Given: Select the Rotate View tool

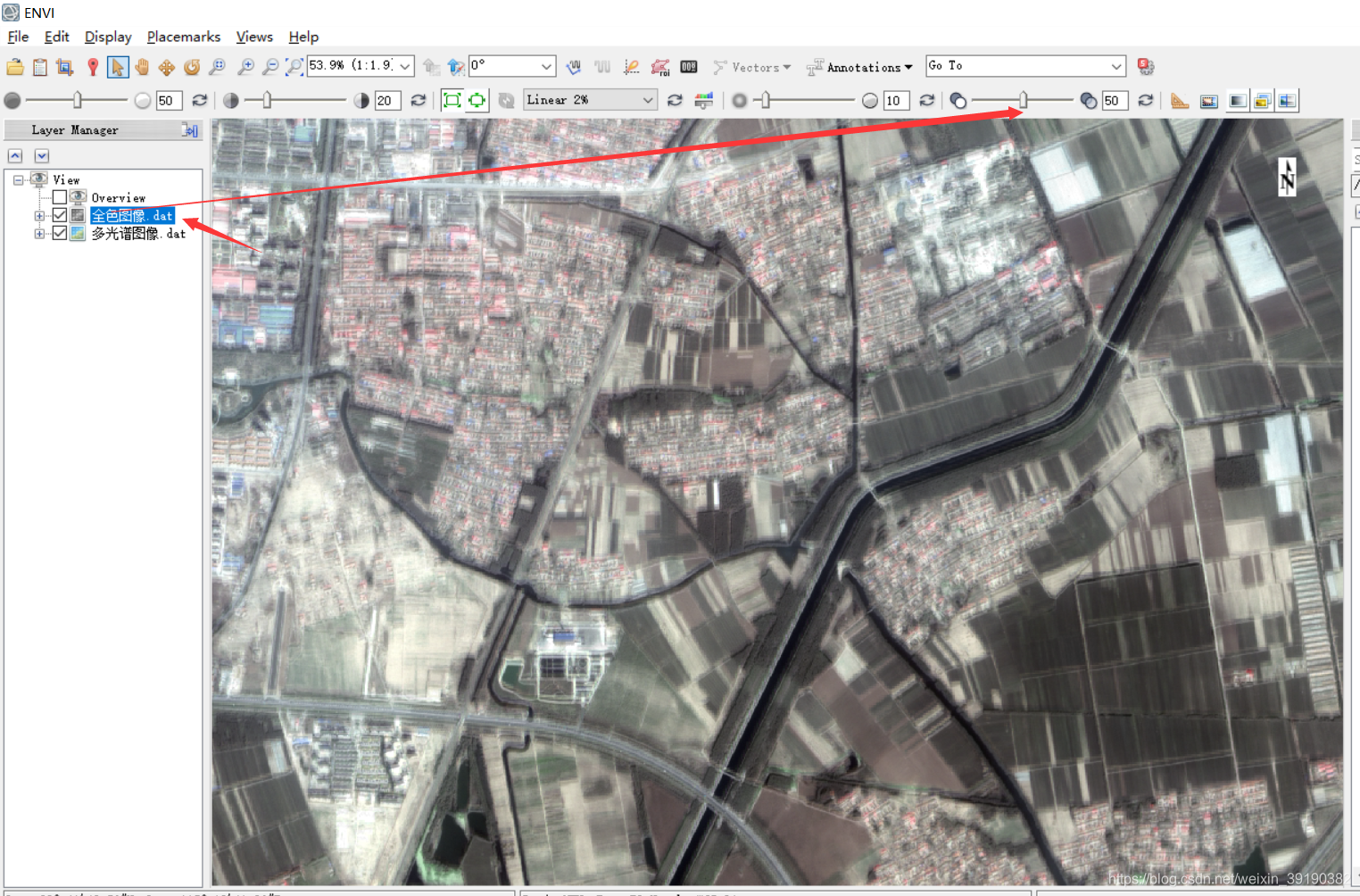Looking at the screenshot, I should pos(192,67).
